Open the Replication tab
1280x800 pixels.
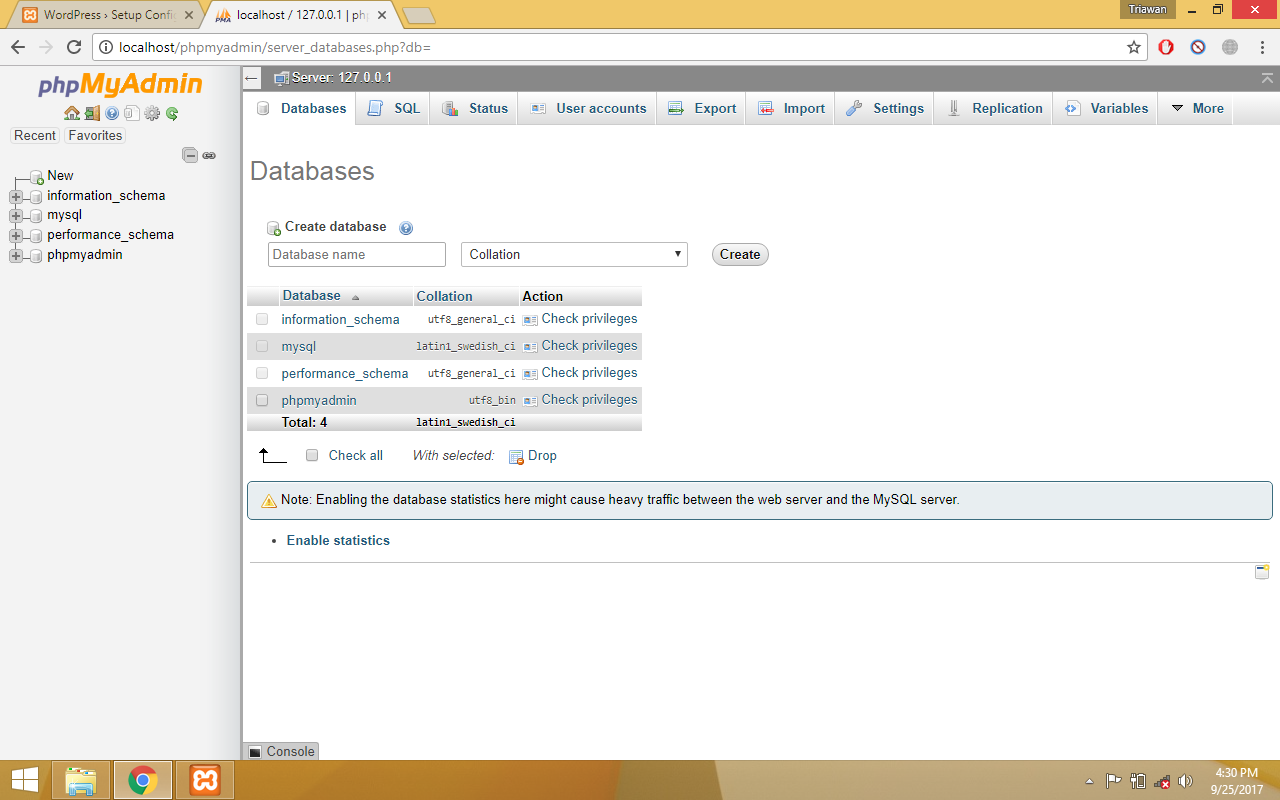click(x=993, y=108)
